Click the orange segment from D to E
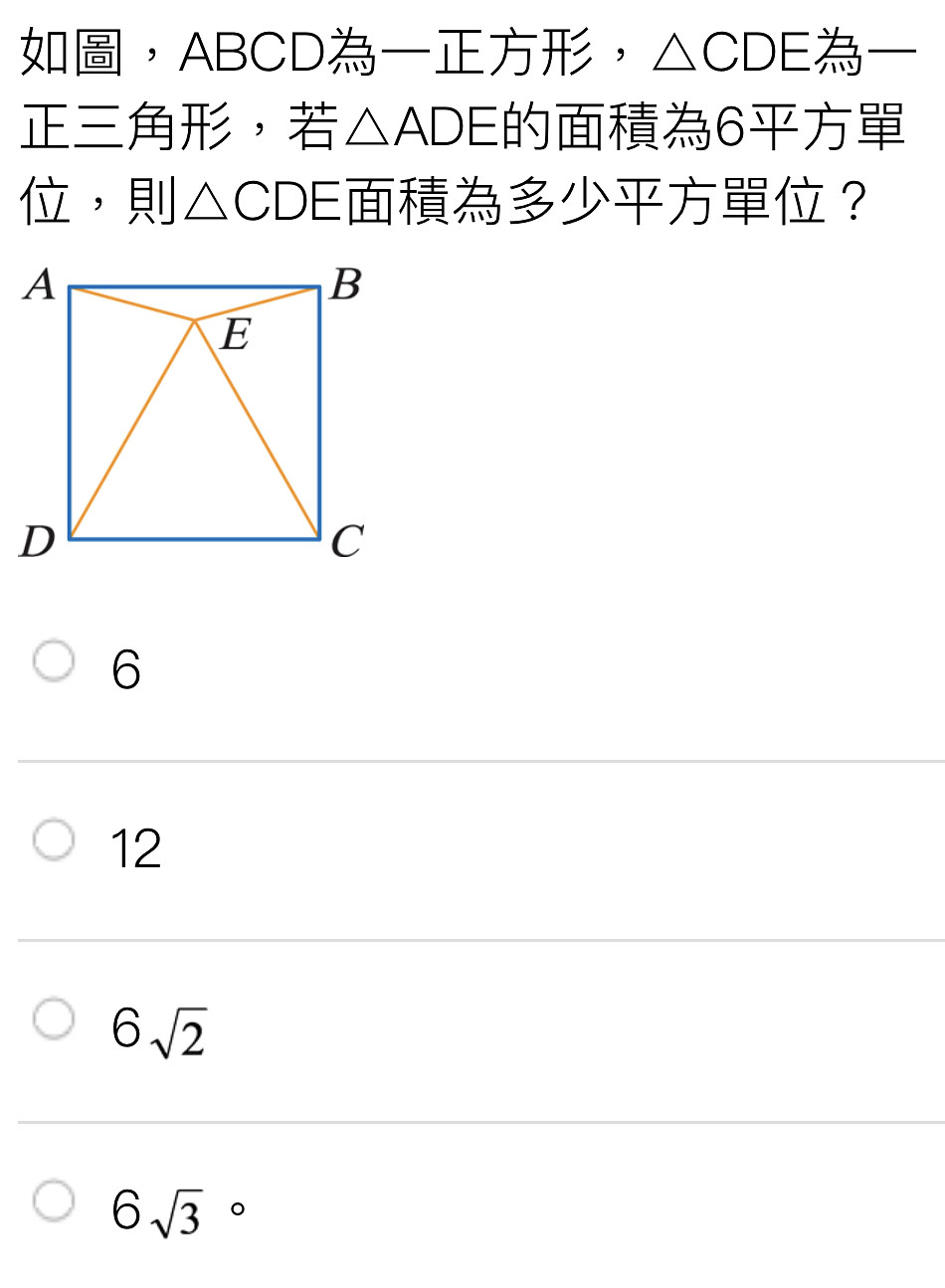 [132, 430]
